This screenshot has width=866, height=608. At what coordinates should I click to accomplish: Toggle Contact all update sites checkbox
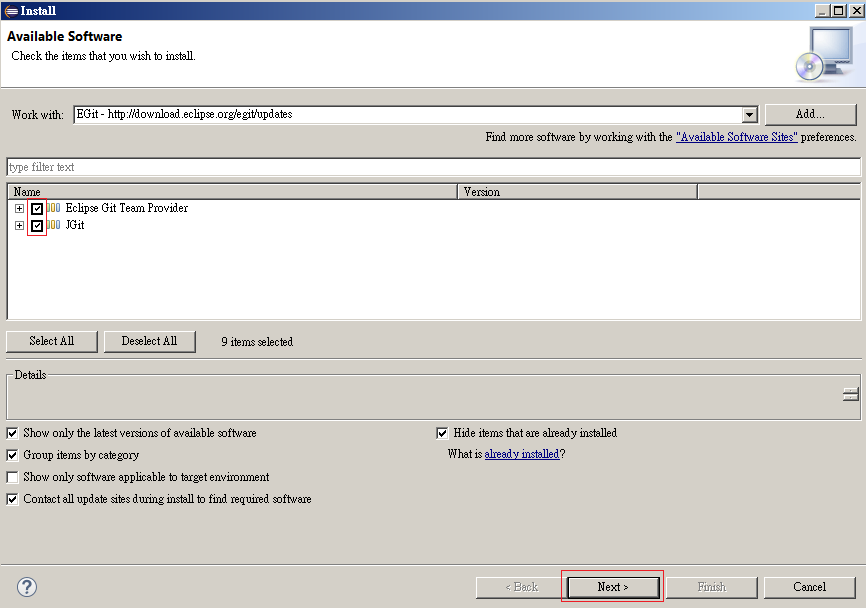[x=12, y=499]
